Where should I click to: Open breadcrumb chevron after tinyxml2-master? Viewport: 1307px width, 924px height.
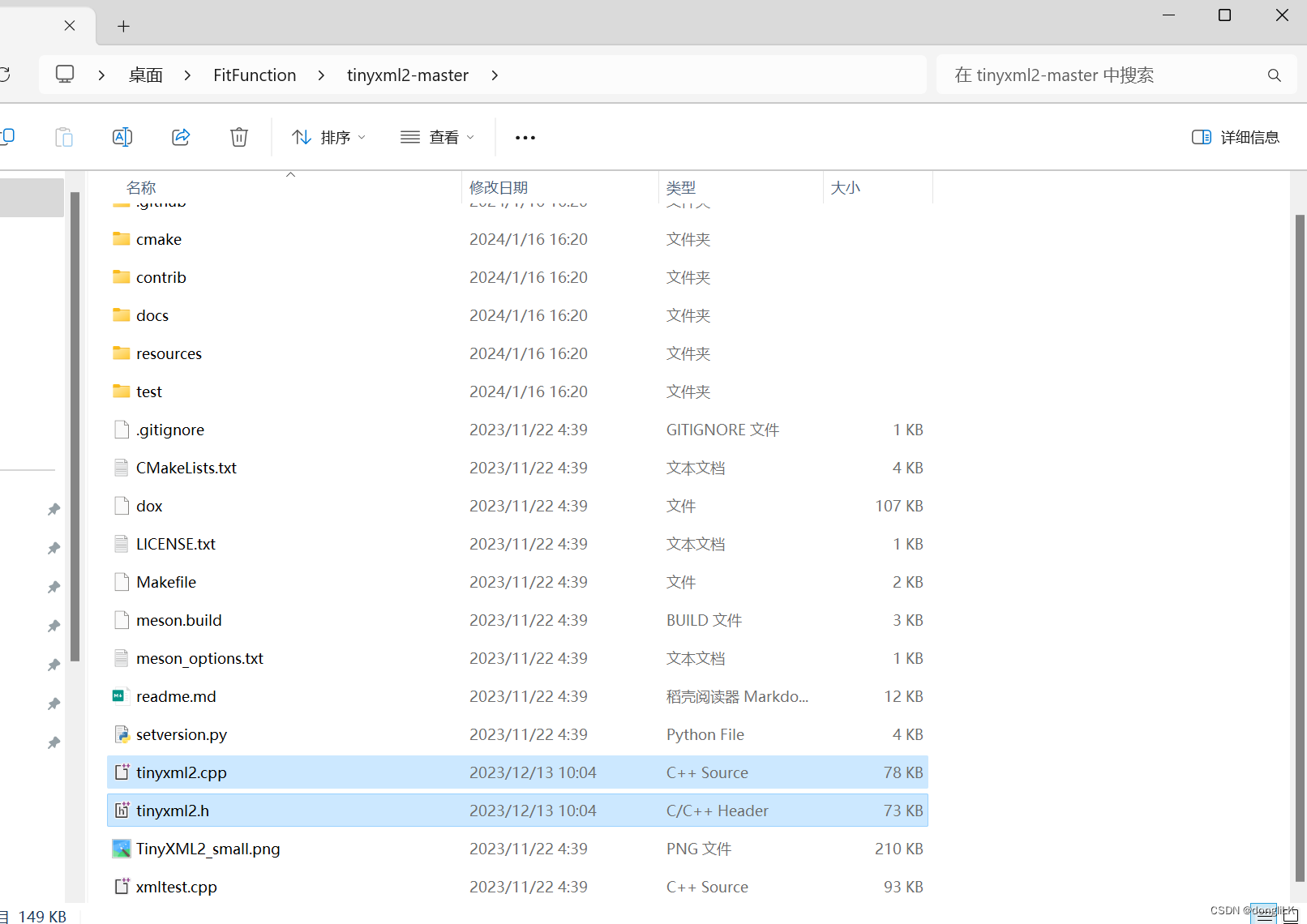495,75
